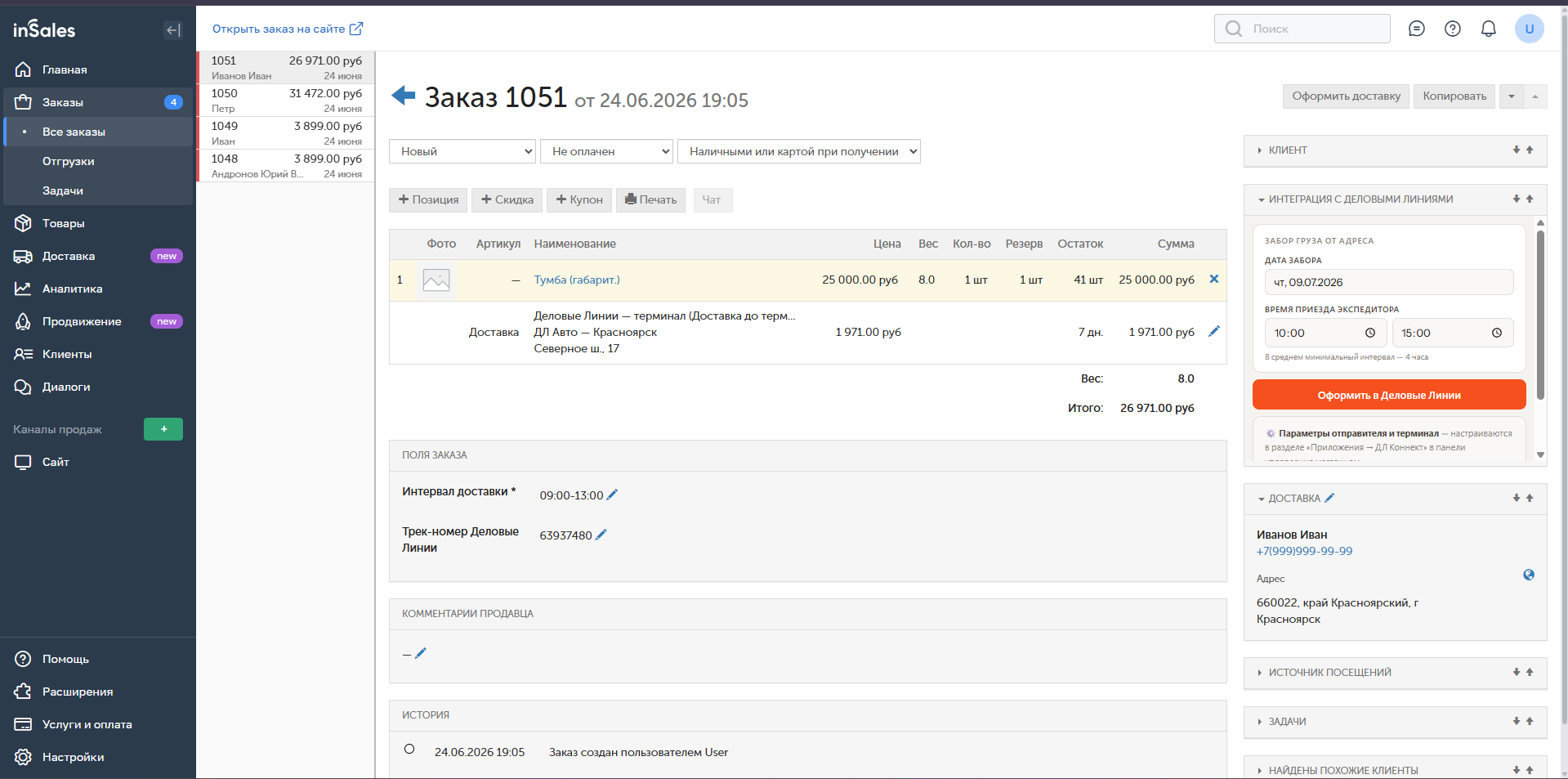This screenshot has width=1568, height=779.
Task: Click the Услуги и оплата card icon
Action: click(x=23, y=724)
